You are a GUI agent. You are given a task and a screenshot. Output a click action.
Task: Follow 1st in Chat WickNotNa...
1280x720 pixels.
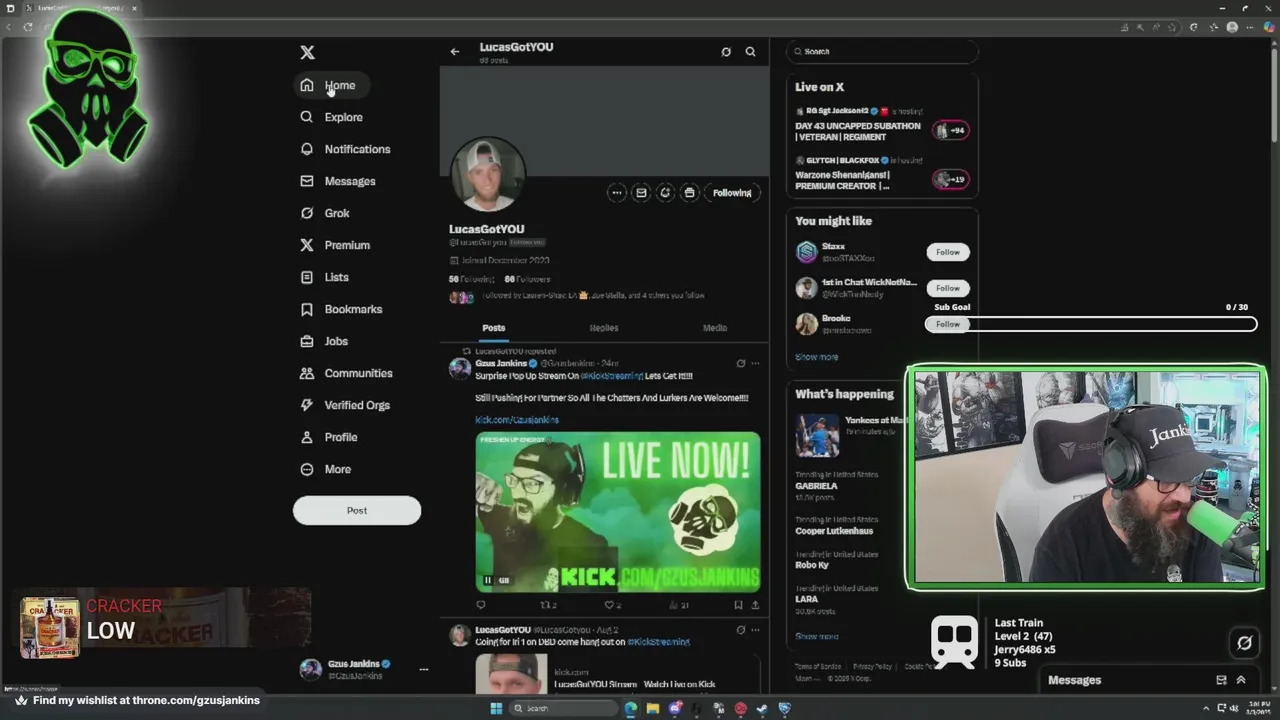click(948, 288)
